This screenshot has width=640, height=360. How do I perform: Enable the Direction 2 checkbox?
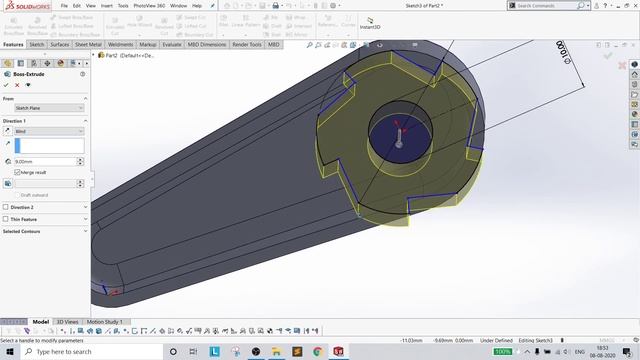(5, 207)
